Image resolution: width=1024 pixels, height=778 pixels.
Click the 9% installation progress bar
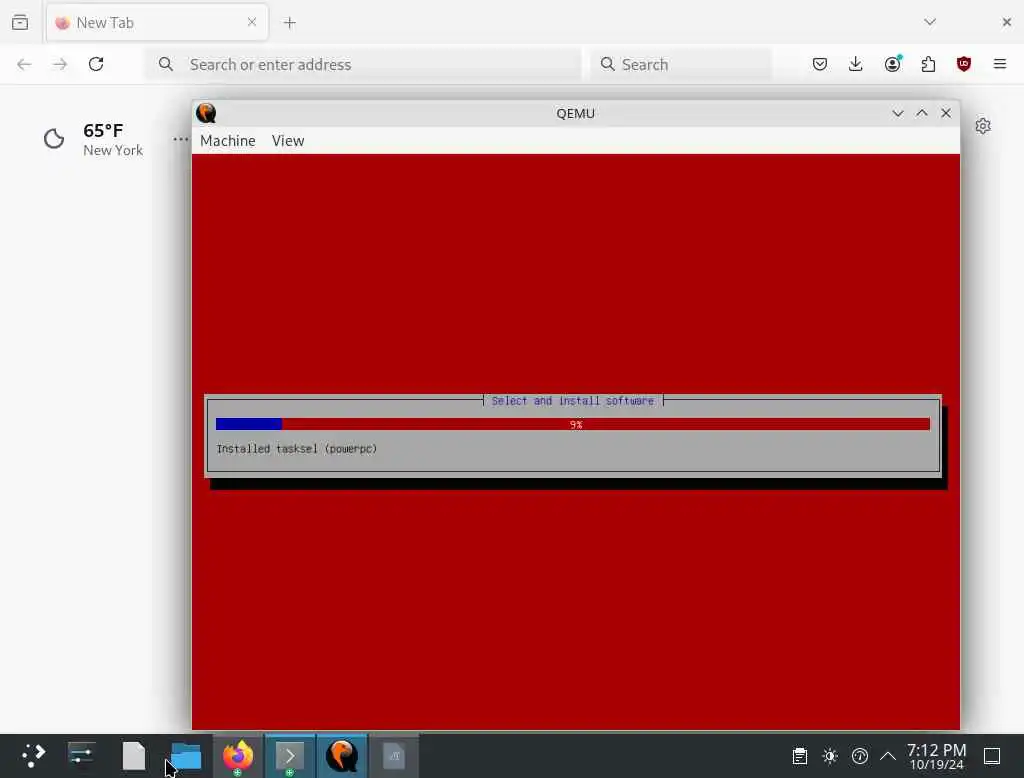pyautogui.click(x=573, y=425)
